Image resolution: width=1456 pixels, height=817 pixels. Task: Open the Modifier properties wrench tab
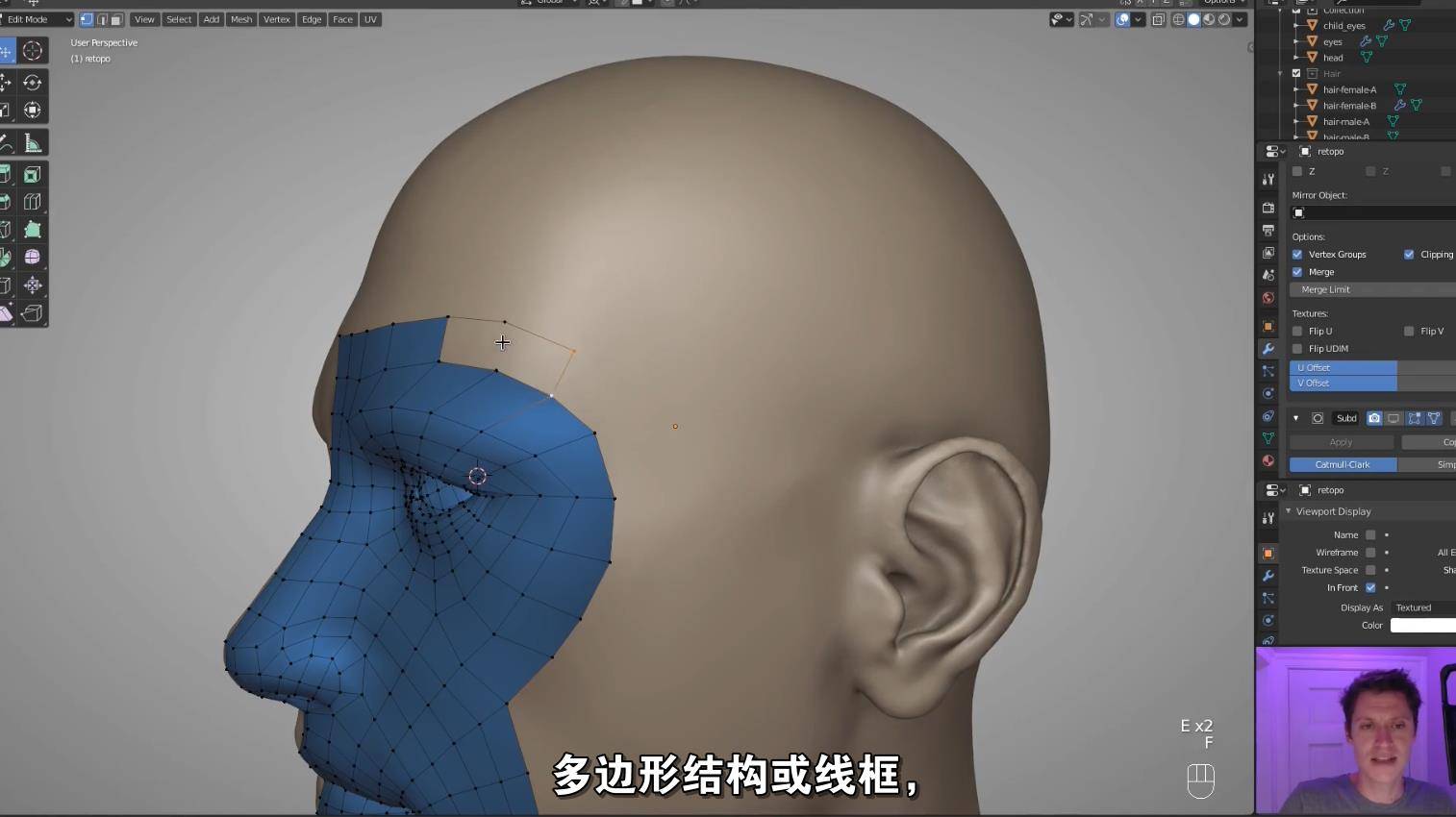tap(1268, 349)
